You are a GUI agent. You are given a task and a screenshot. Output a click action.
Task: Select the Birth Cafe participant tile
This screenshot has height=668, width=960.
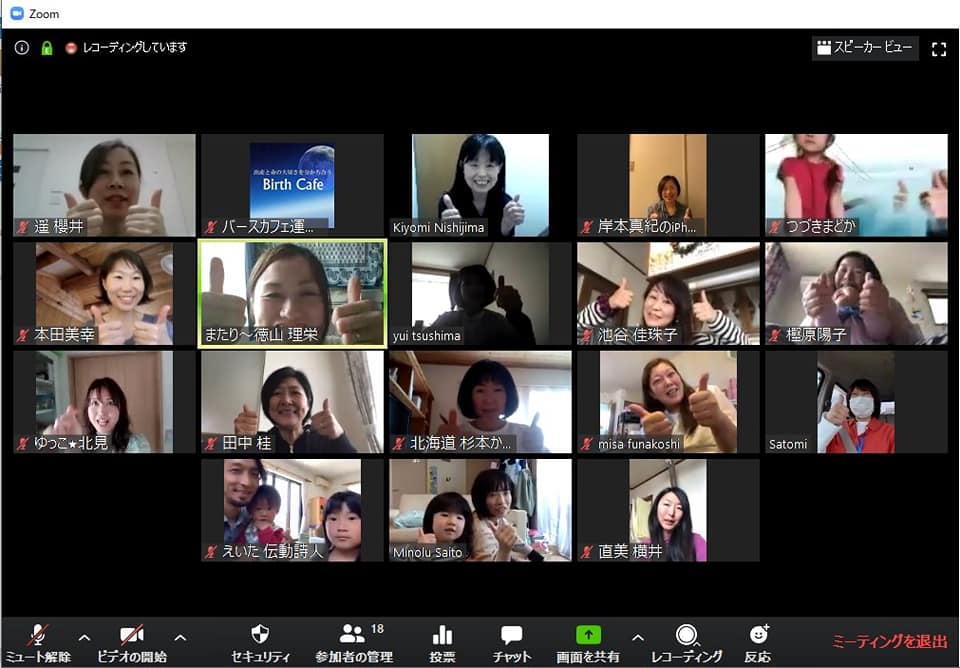(x=292, y=185)
